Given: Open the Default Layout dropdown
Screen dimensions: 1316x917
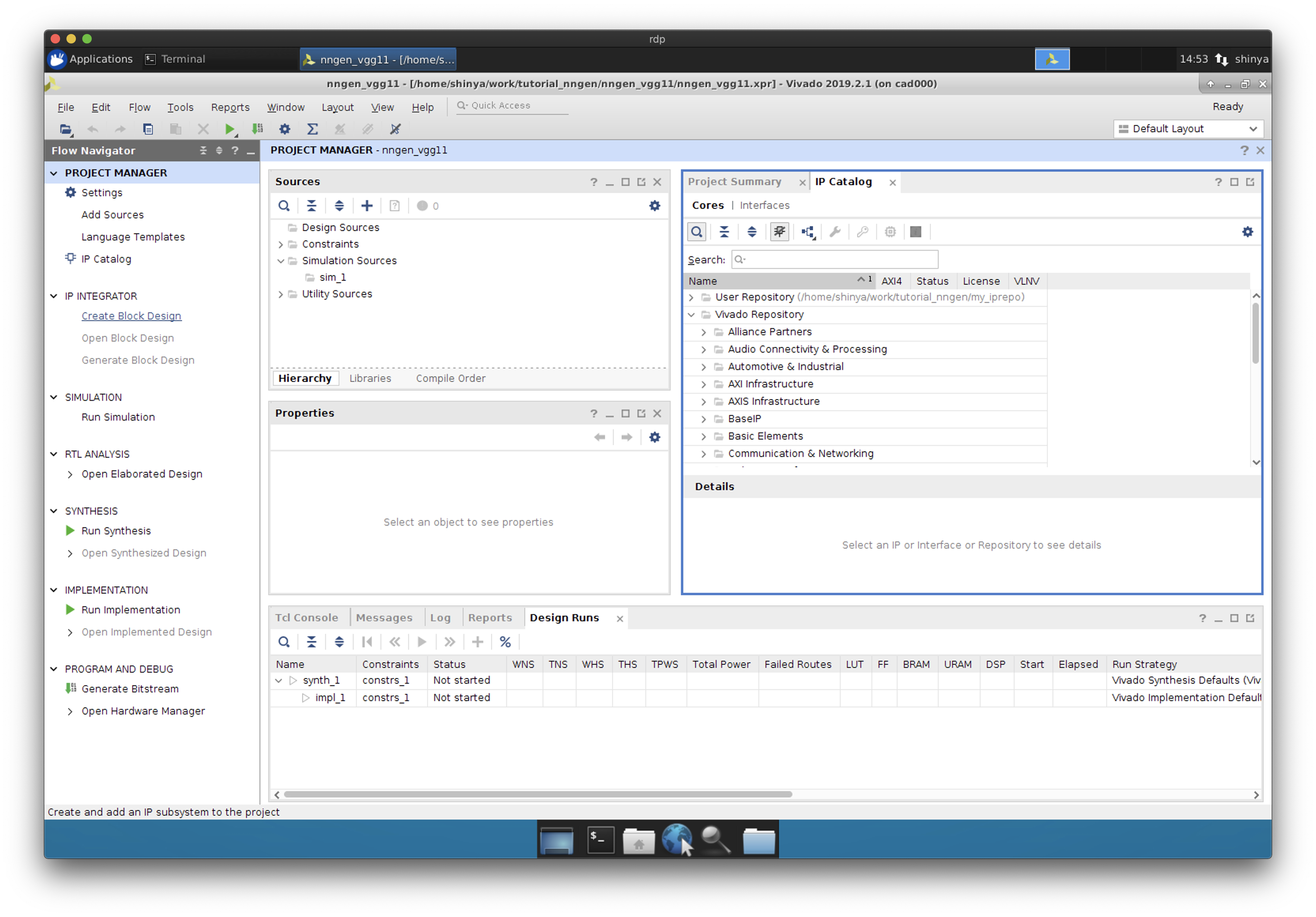Looking at the screenshot, I should click(1188, 129).
